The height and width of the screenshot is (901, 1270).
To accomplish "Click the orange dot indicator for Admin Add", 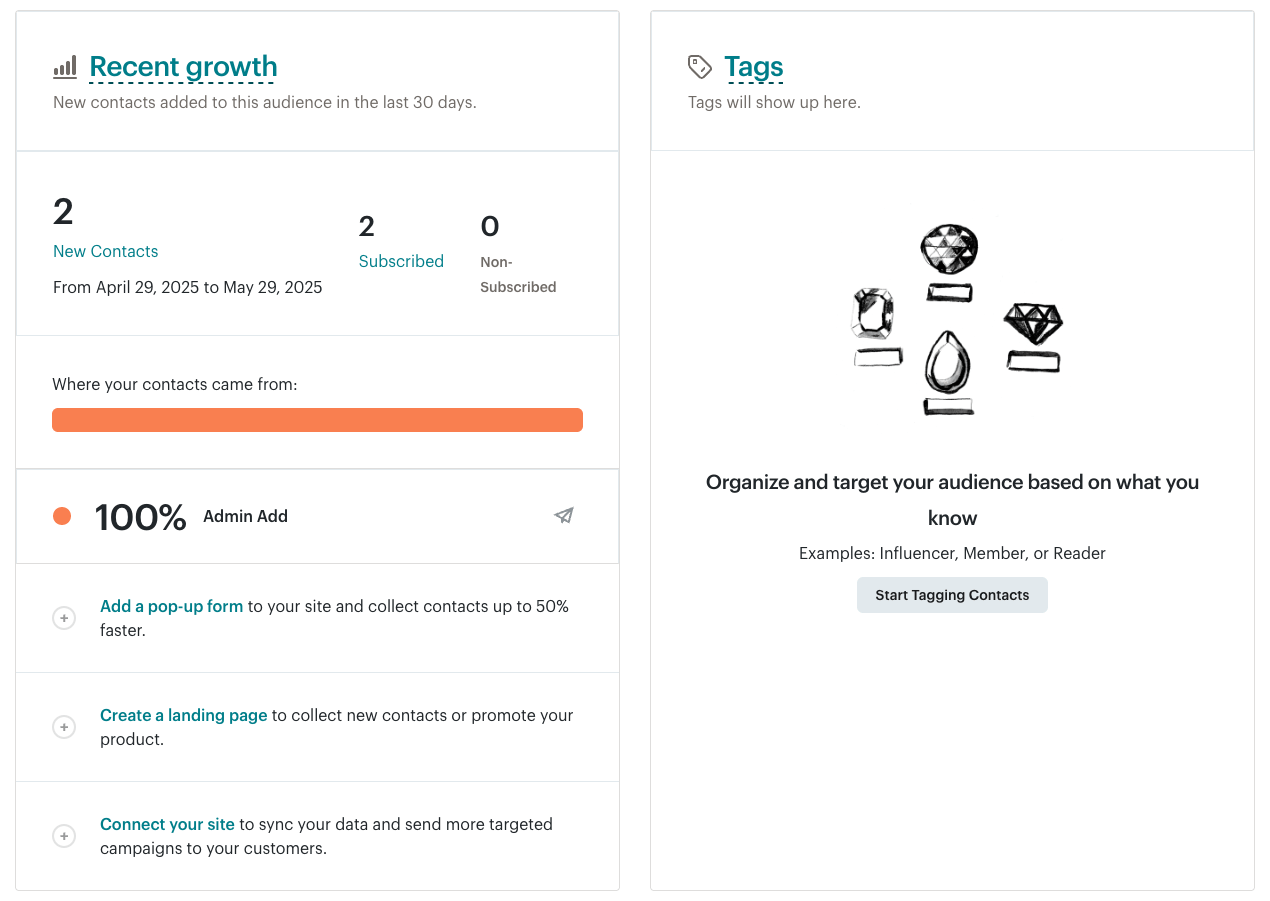I will 62,516.
